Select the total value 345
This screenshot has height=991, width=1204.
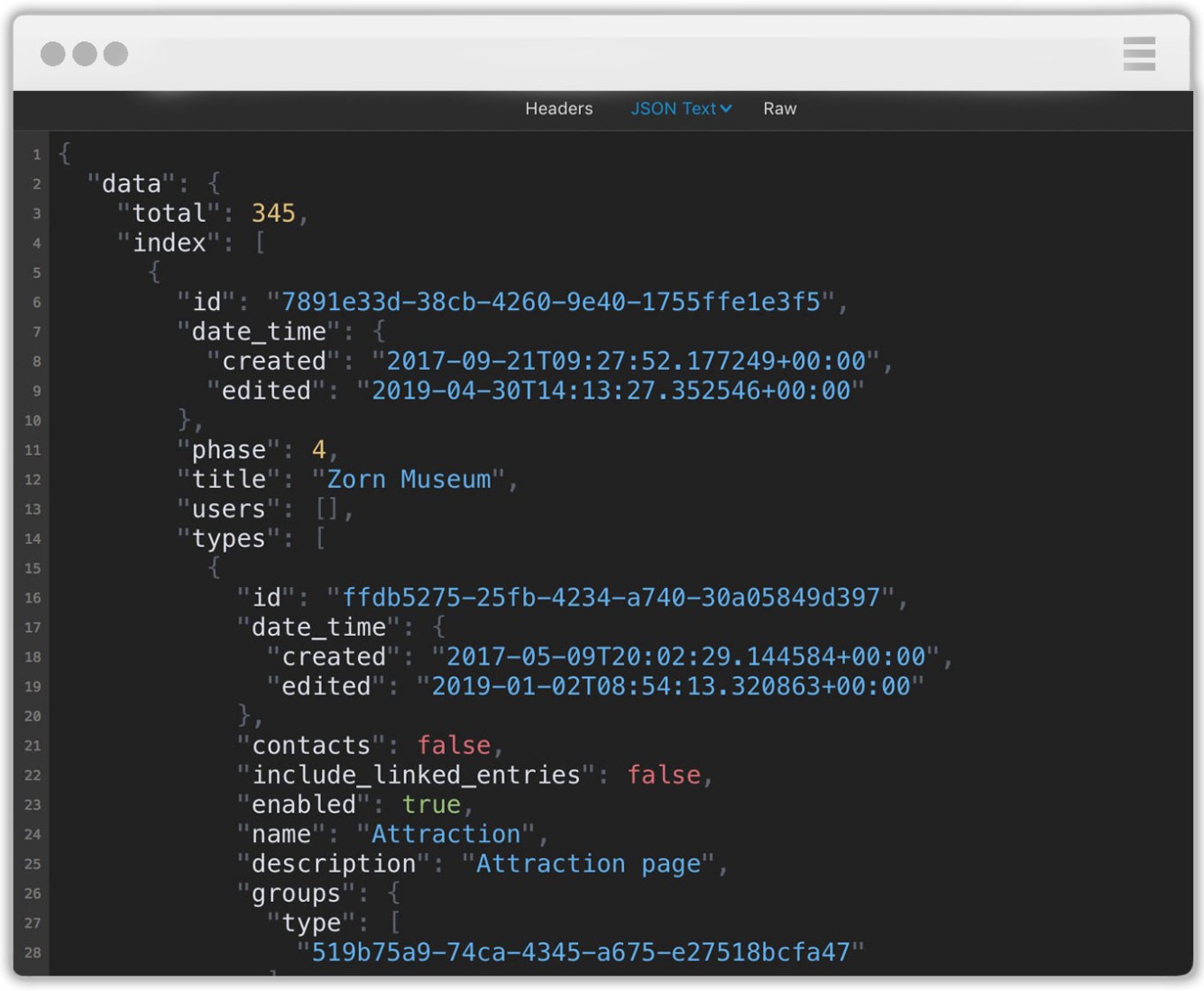coord(273,214)
